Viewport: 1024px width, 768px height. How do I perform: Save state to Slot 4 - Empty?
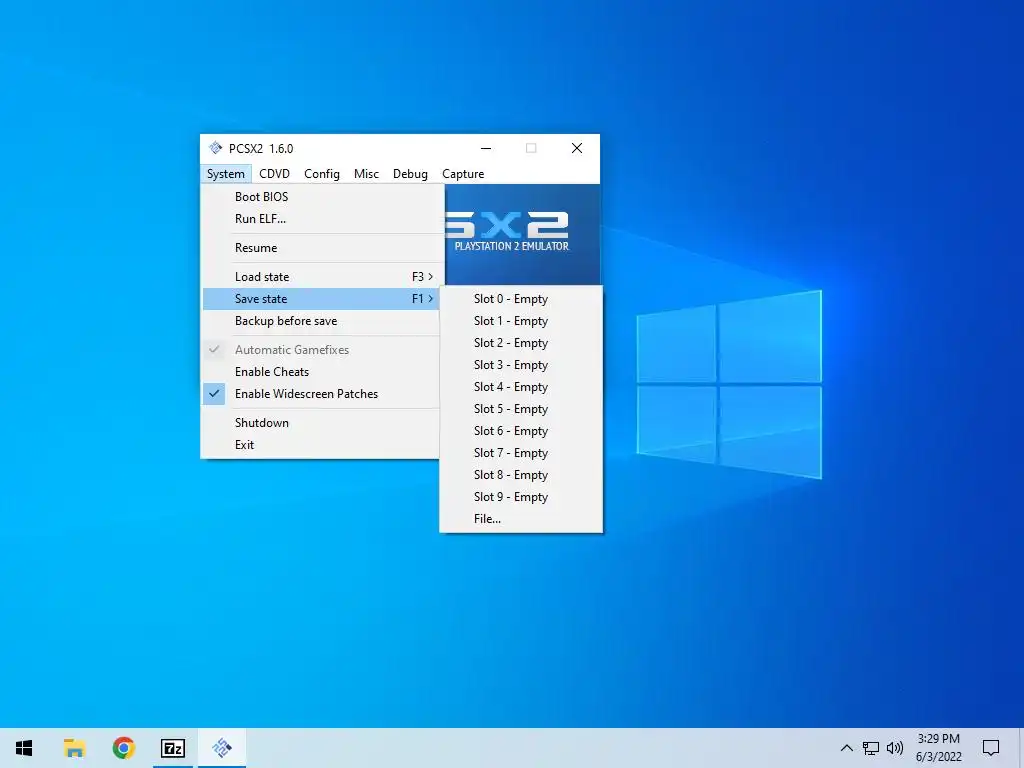coord(521,387)
